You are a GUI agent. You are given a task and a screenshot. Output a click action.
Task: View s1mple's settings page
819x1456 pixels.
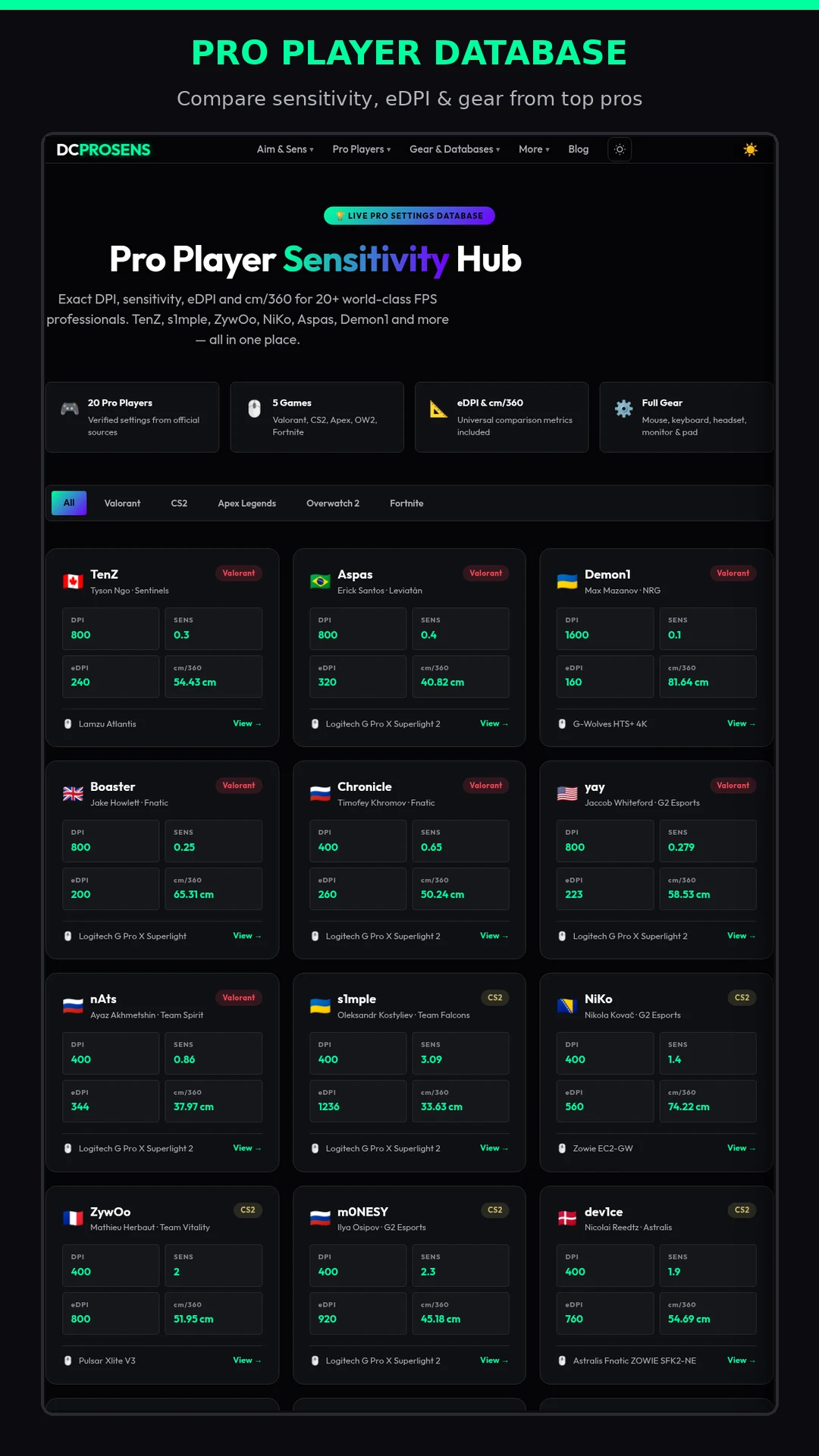[494, 1148]
